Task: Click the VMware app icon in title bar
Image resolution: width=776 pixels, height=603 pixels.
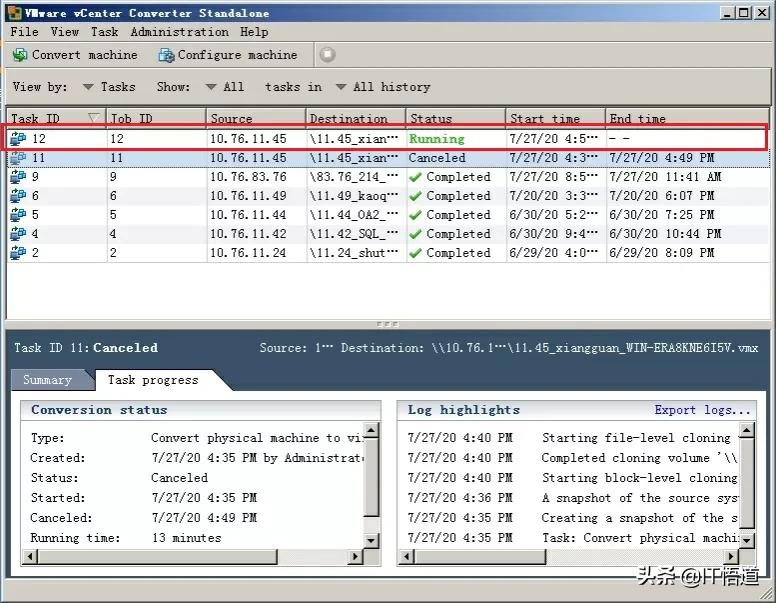Action: pyautogui.click(x=15, y=13)
